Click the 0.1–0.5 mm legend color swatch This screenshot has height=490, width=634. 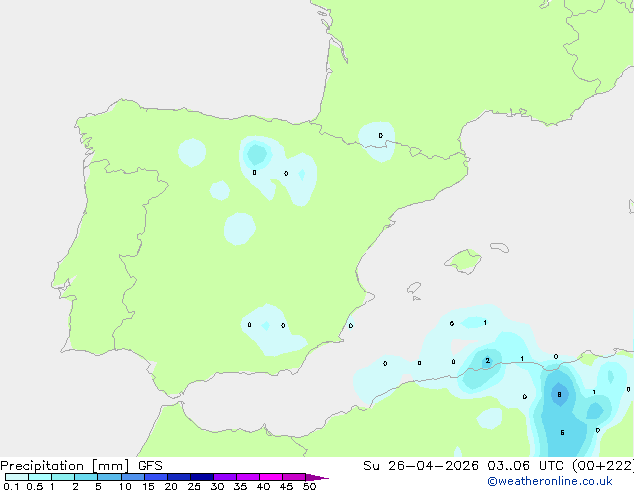coord(17,477)
